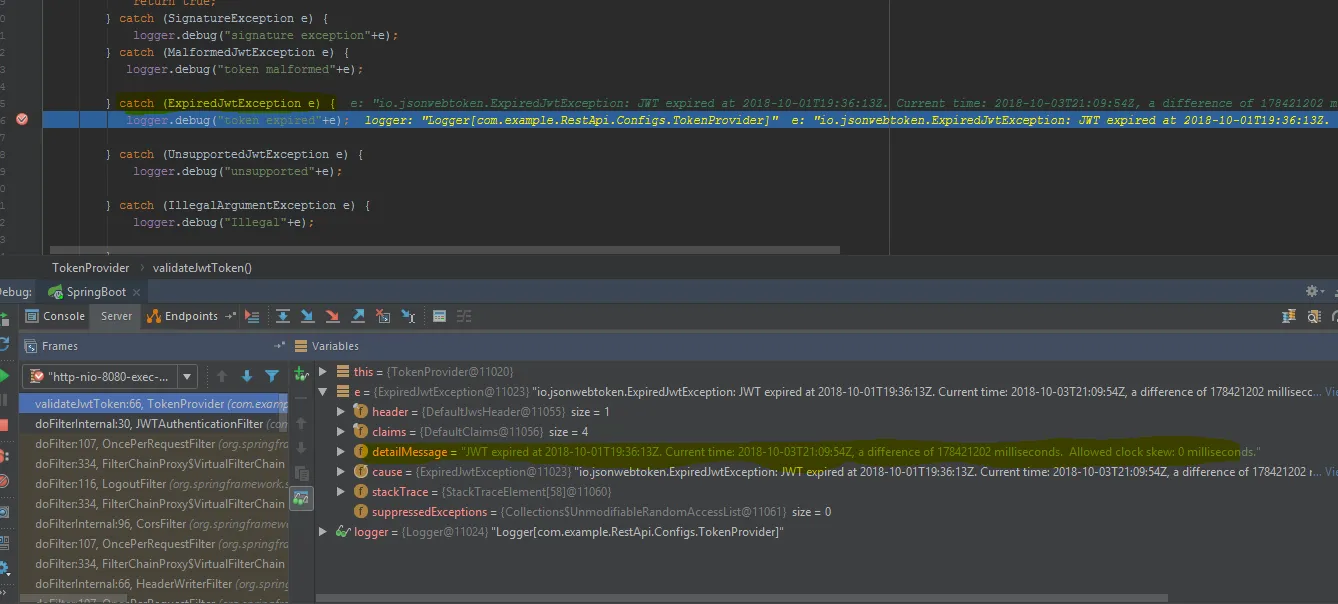Click the duplicate watch icon in Variables sidebar
The height and width of the screenshot is (604, 1338).
(x=301, y=473)
